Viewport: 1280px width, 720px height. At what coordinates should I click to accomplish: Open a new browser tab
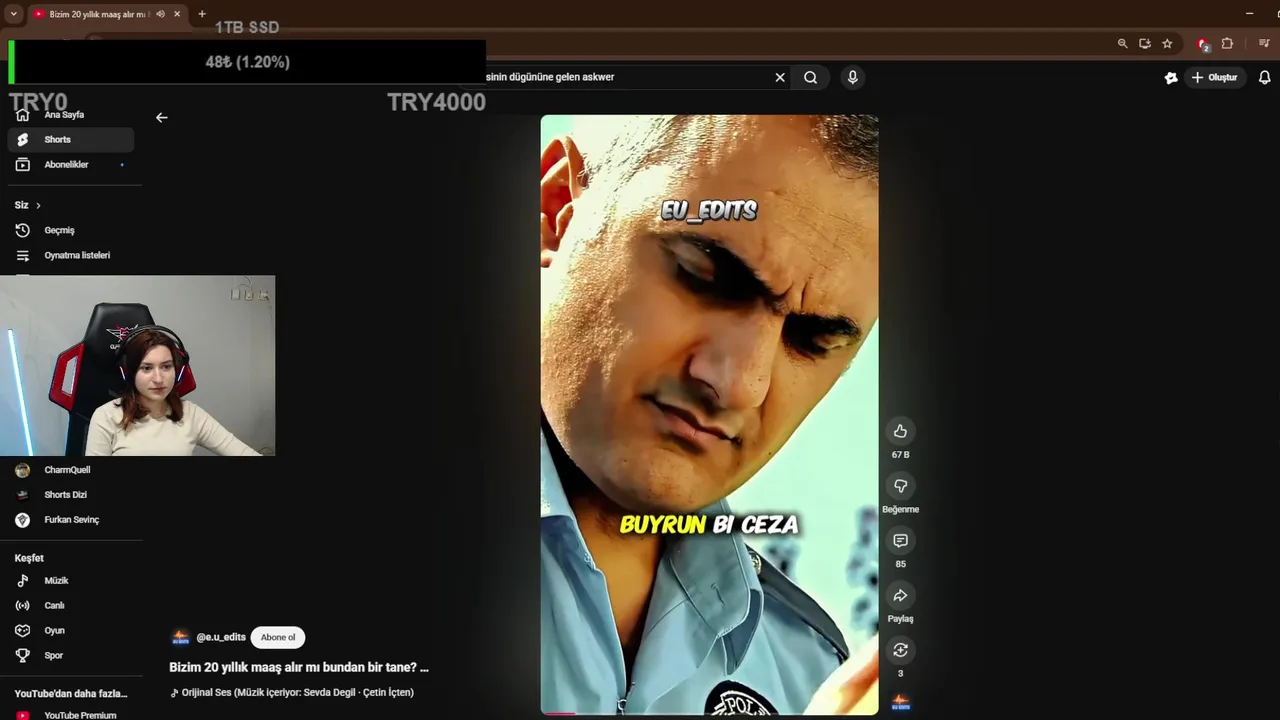point(202,14)
